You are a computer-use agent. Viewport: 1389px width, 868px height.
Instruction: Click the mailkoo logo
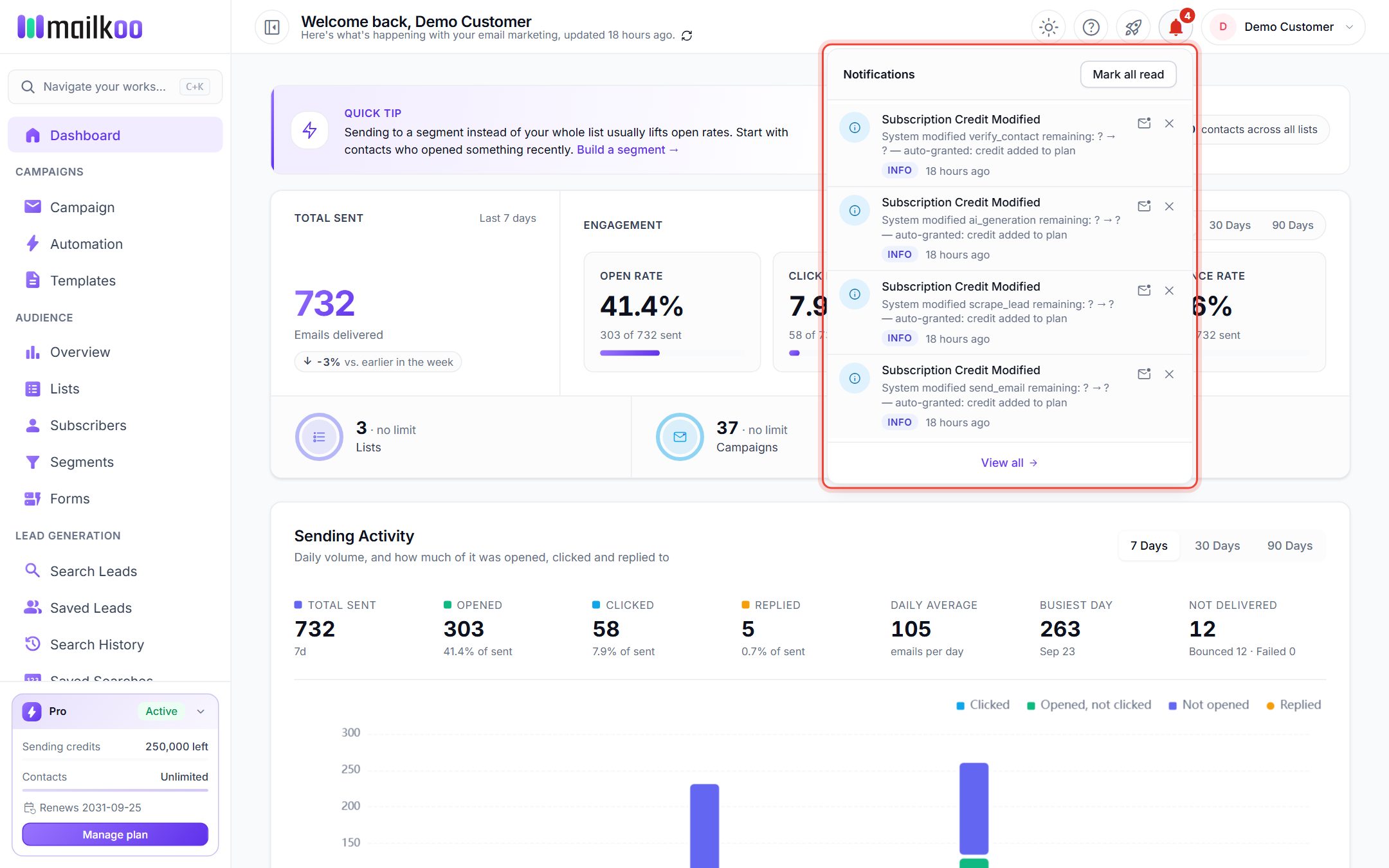(80, 27)
